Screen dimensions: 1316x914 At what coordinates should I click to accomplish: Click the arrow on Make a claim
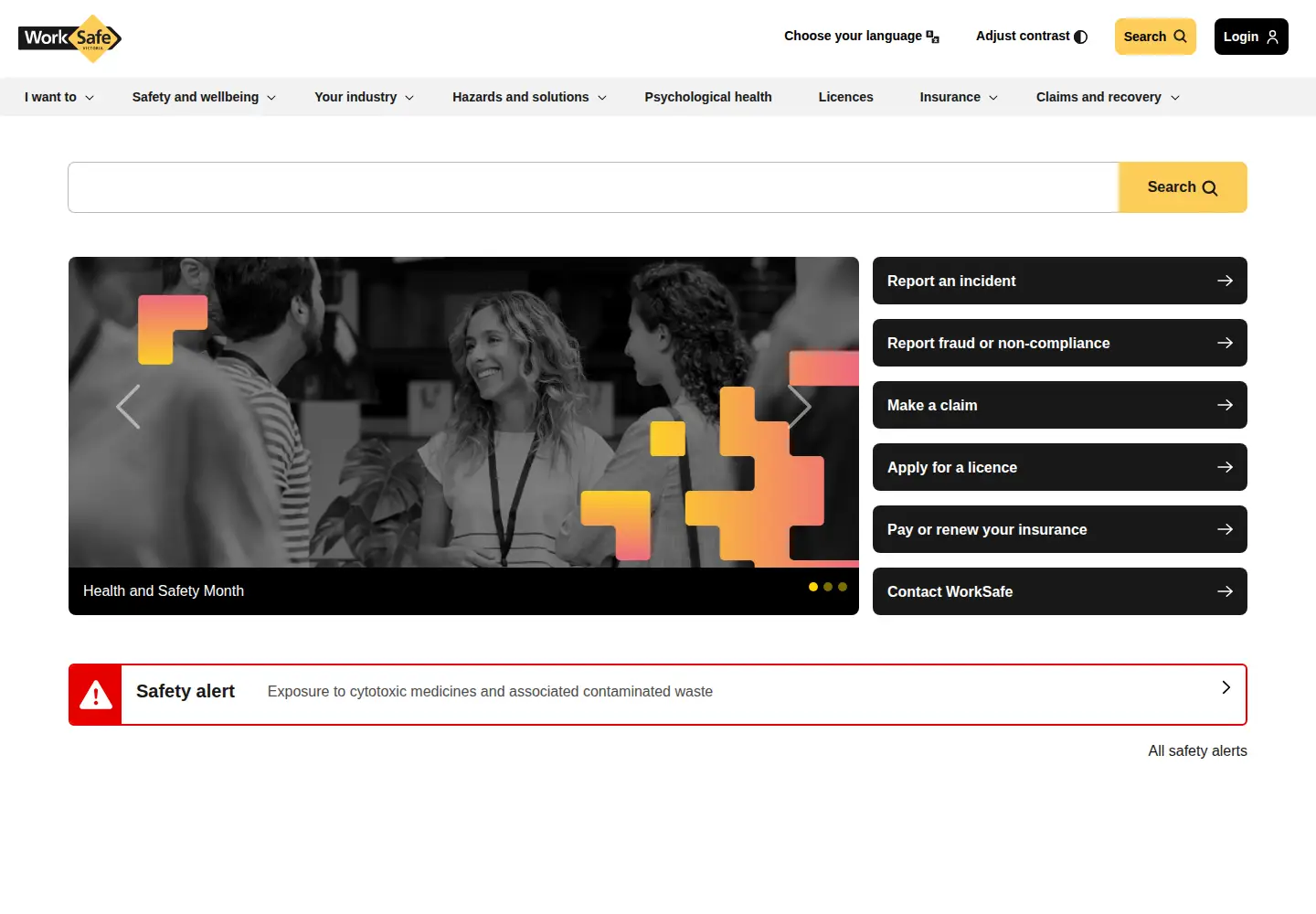[1226, 405]
